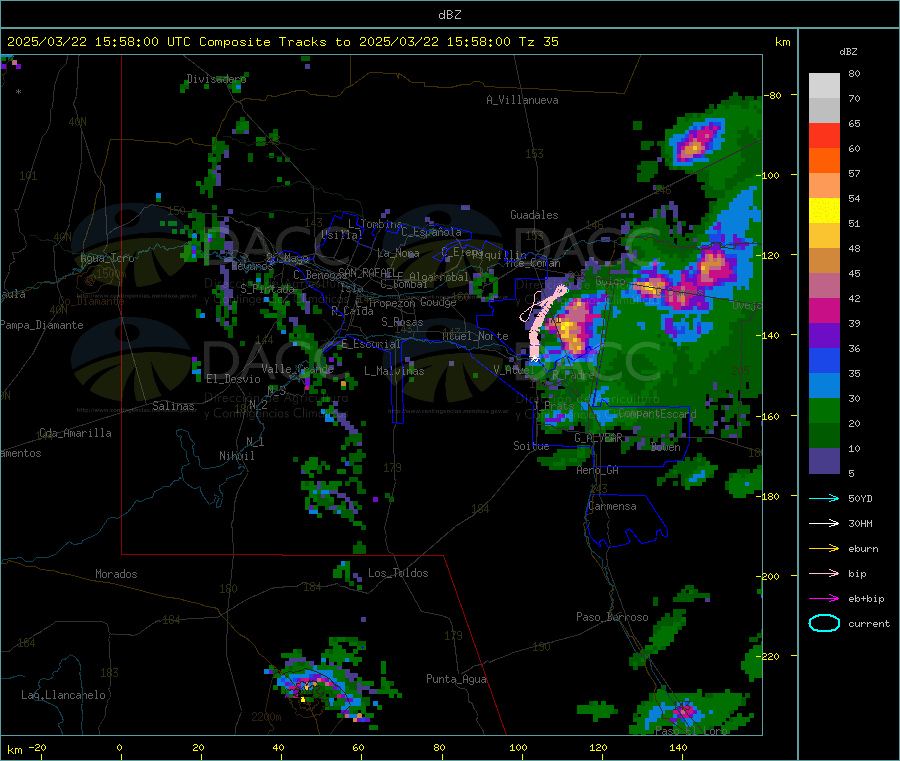Click the Punta_Agua place label
900x761 pixels.
(x=456, y=680)
